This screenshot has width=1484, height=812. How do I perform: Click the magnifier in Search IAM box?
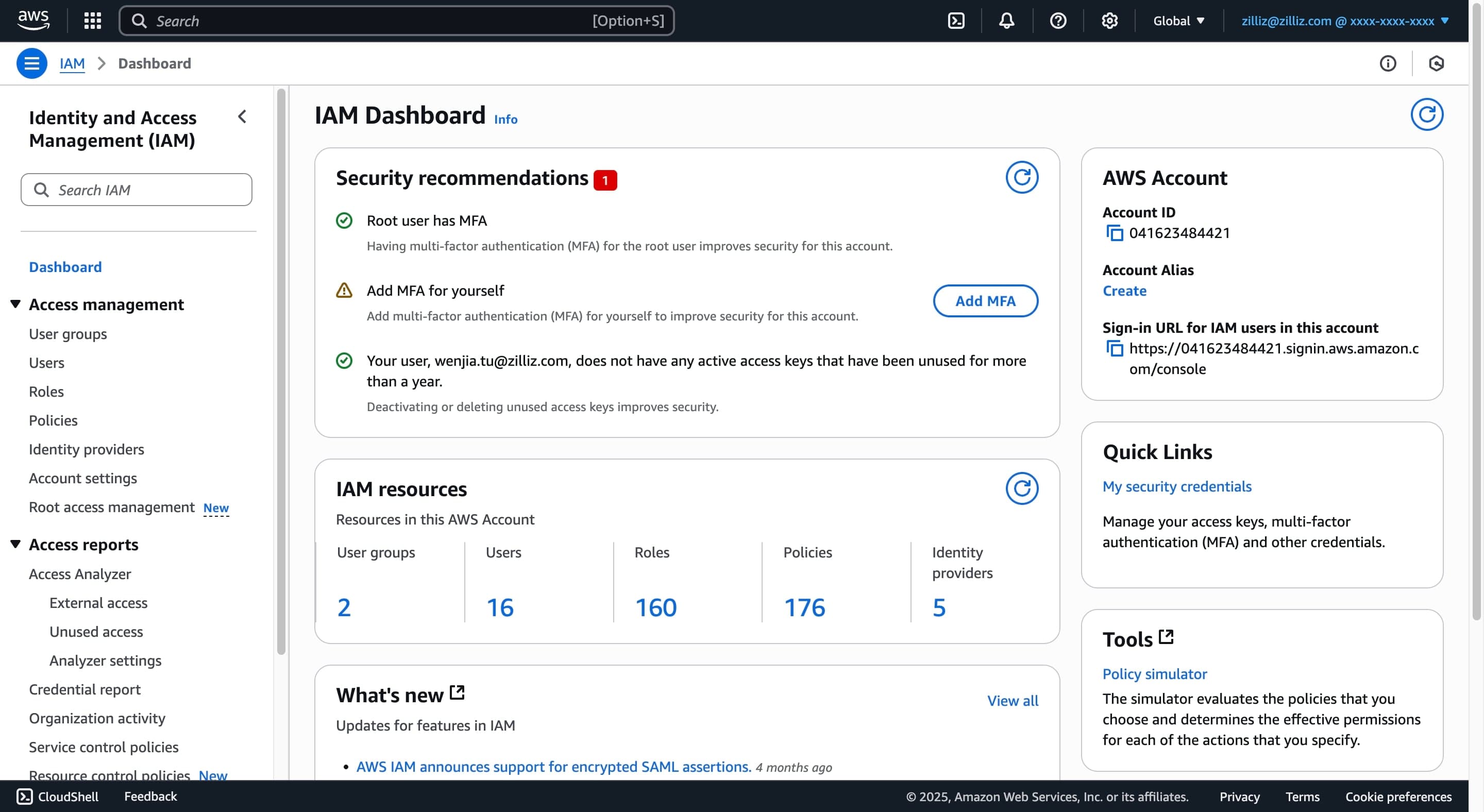pyautogui.click(x=41, y=190)
